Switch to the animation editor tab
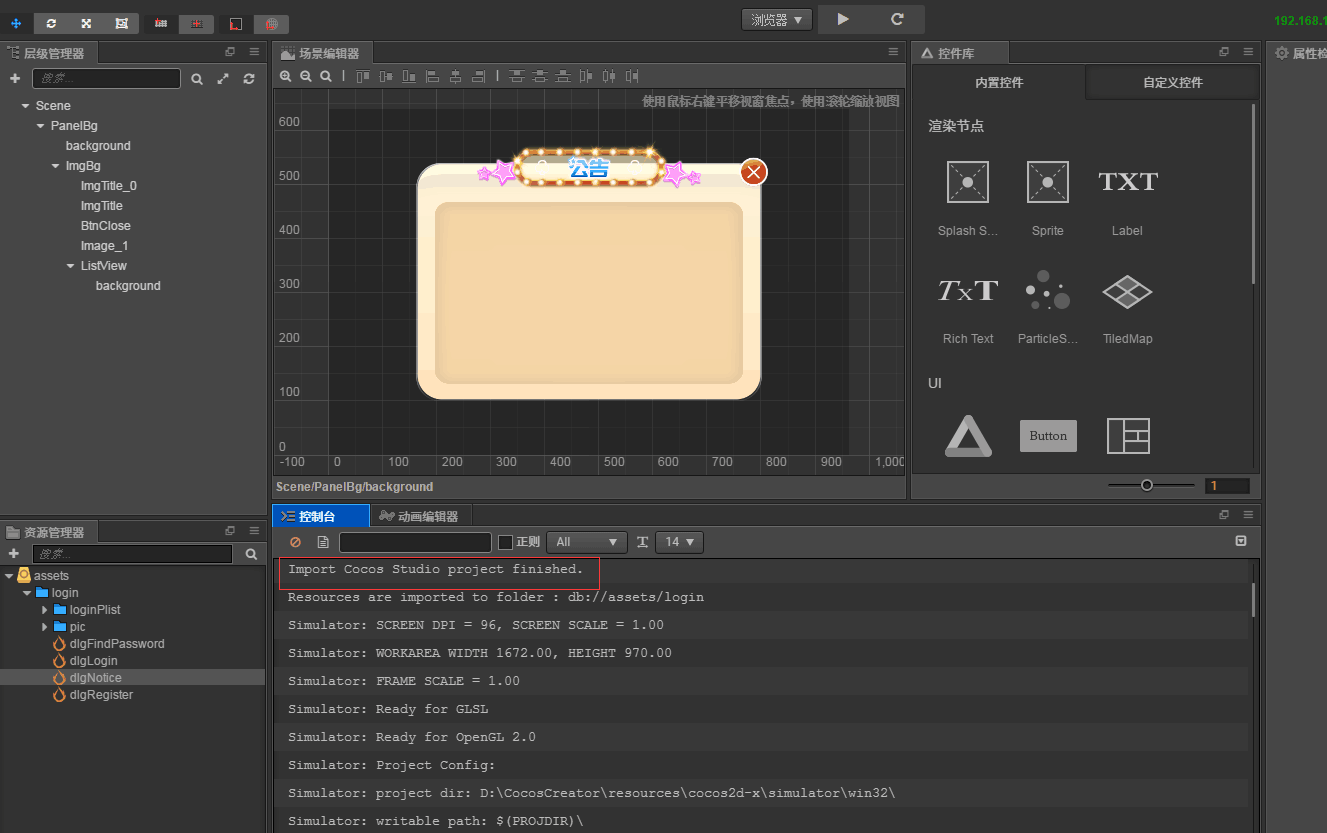Viewport: 1327px width, 833px height. click(420, 516)
